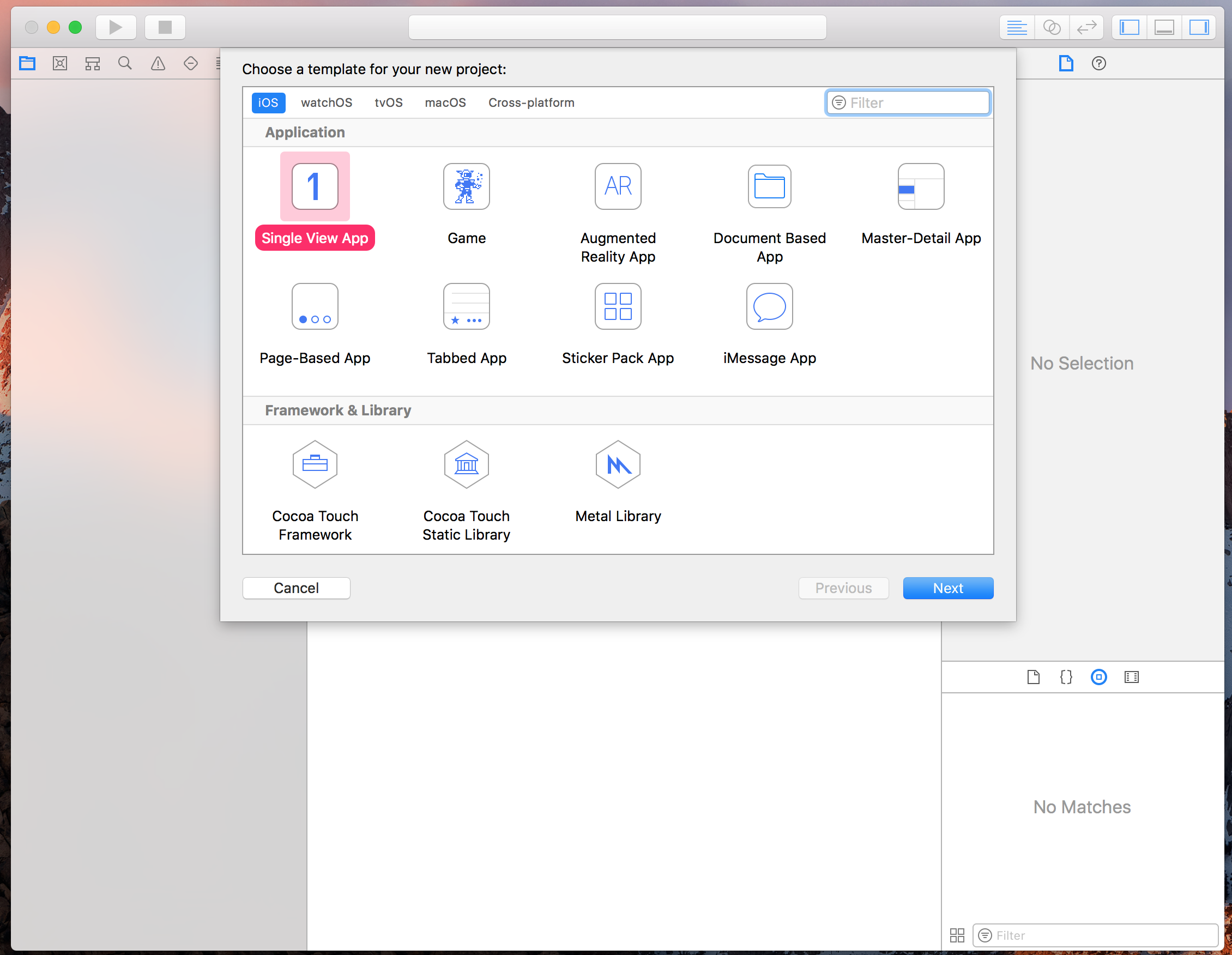The image size is (1232, 955).
Task: Open the Quick Help inspector icon
Action: pyautogui.click(x=1098, y=63)
